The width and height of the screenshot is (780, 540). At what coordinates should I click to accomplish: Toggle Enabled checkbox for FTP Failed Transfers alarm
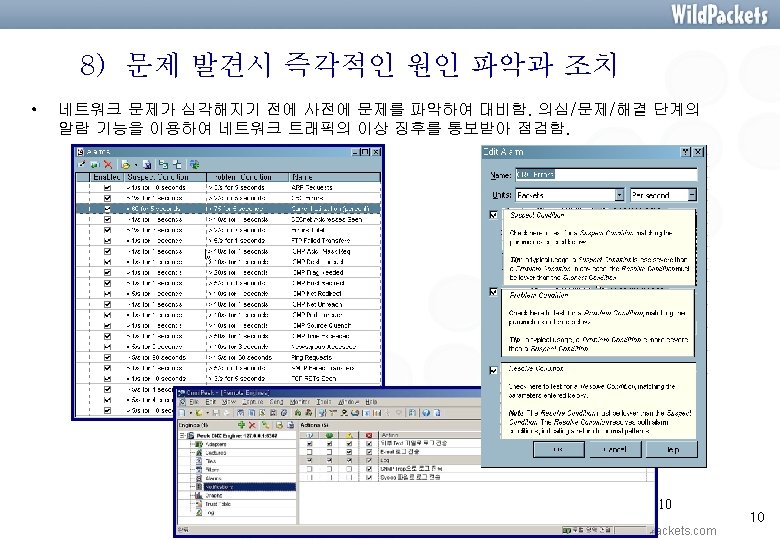tap(107, 241)
